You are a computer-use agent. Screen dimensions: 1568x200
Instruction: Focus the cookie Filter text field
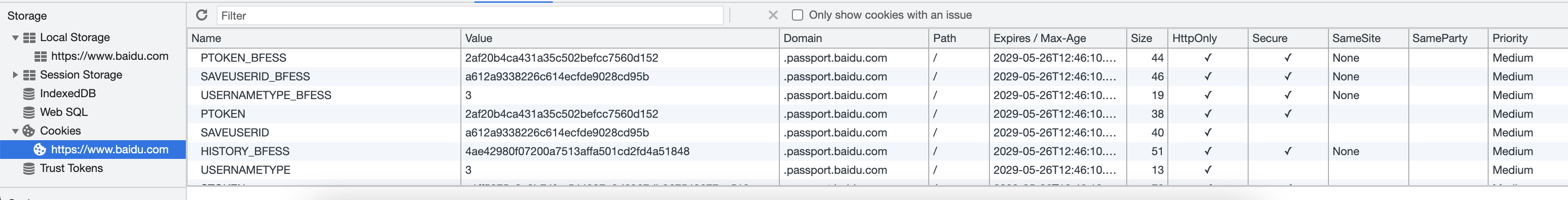[x=470, y=15]
